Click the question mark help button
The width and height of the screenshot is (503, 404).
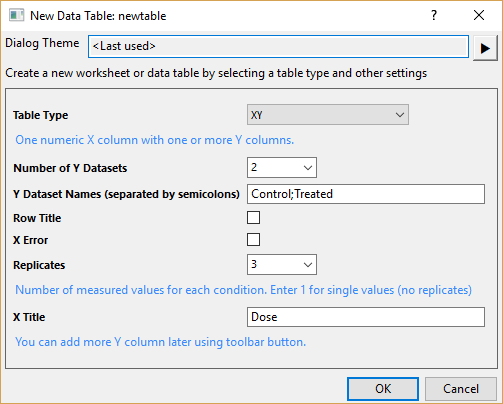tap(434, 15)
